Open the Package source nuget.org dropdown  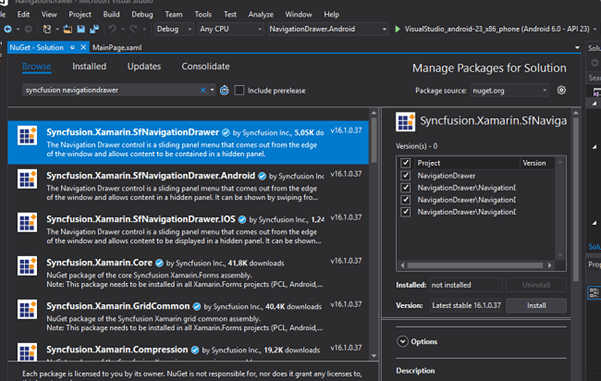[510, 90]
